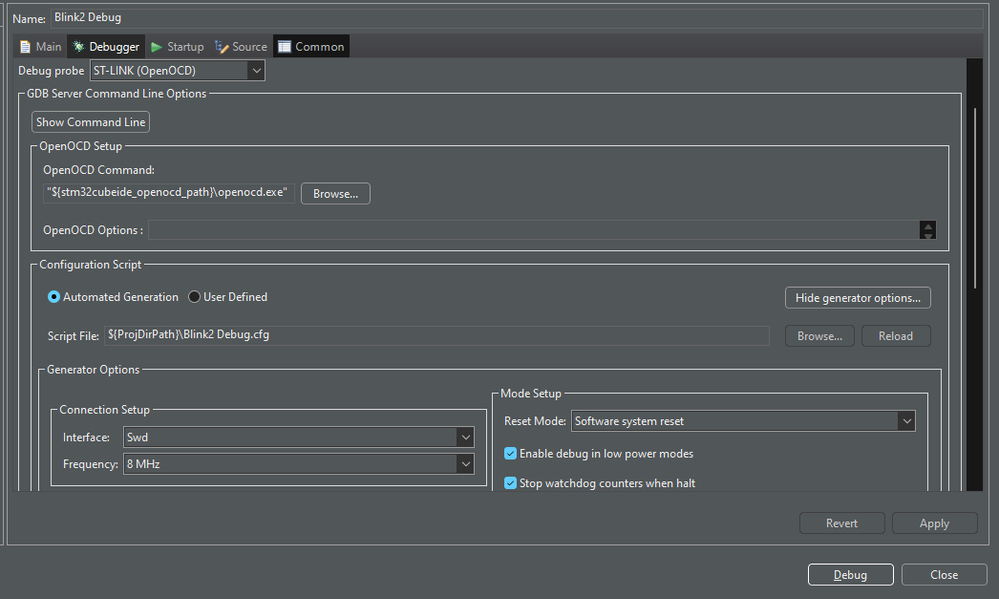Open the Frequency dropdown showing 8 MHz
This screenshot has height=599, width=999.
298,464
